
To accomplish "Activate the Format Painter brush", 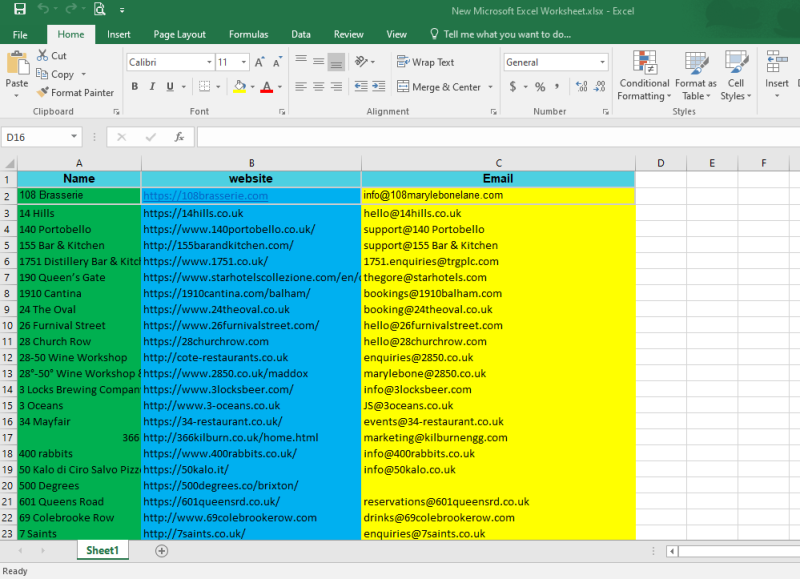I will (43, 92).
